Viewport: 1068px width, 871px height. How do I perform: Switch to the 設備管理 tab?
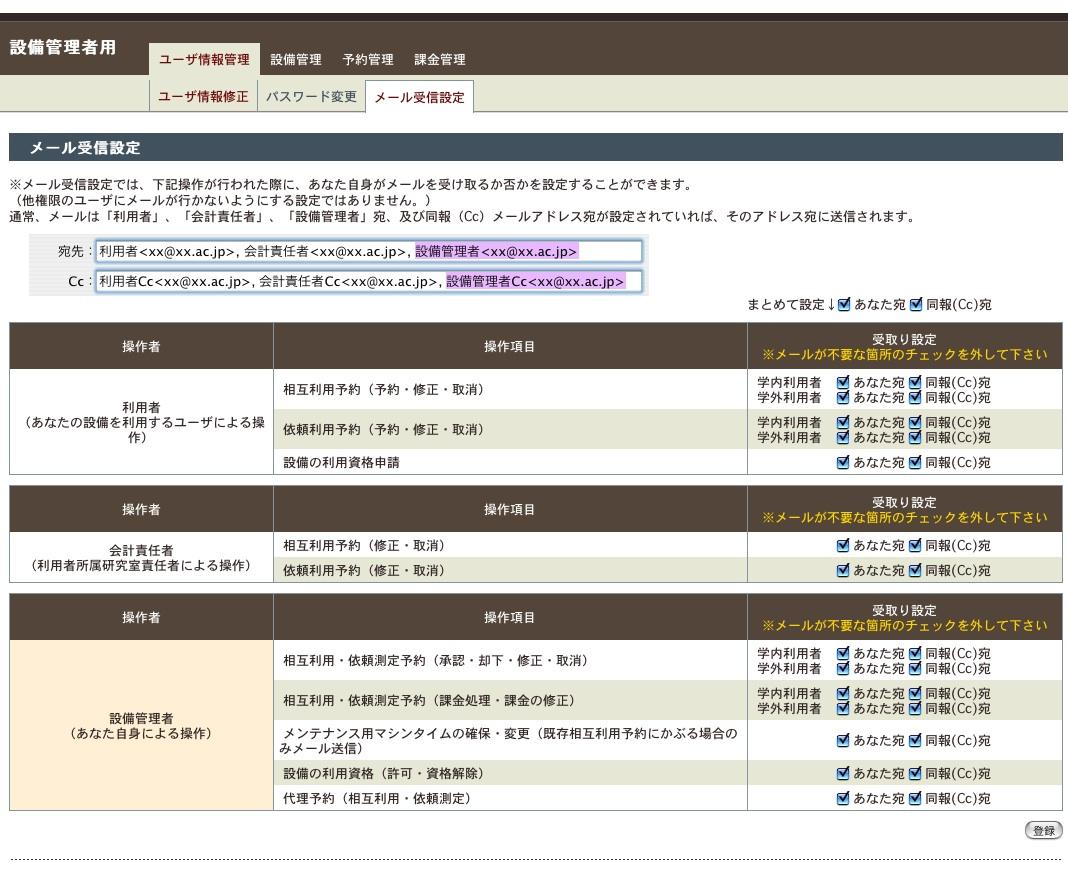296,60
